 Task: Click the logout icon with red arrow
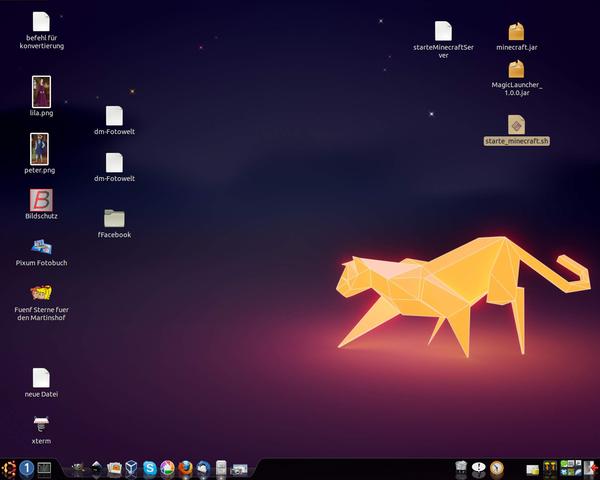click(592, 468)
